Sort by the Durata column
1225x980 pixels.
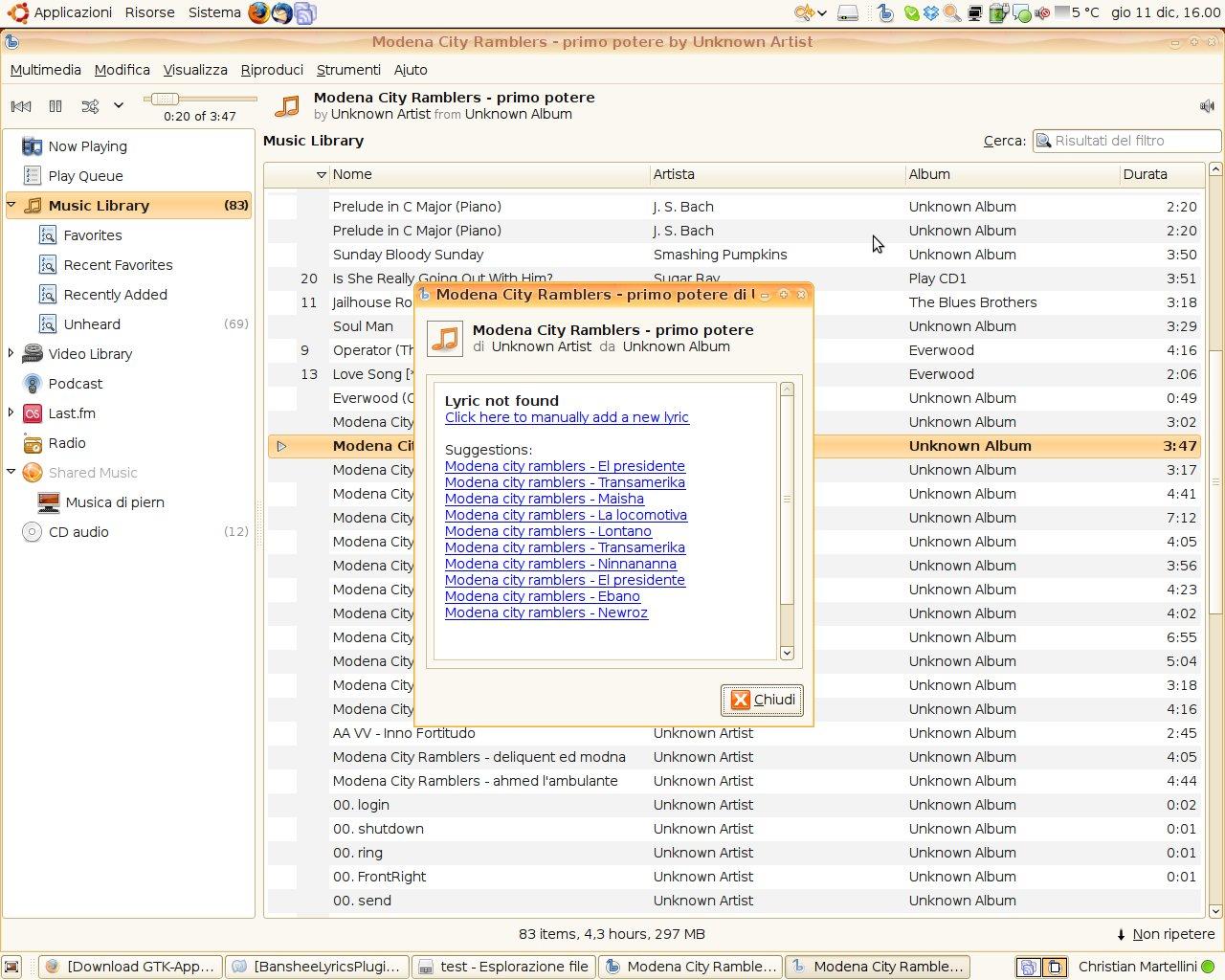tap(1160, 174)
